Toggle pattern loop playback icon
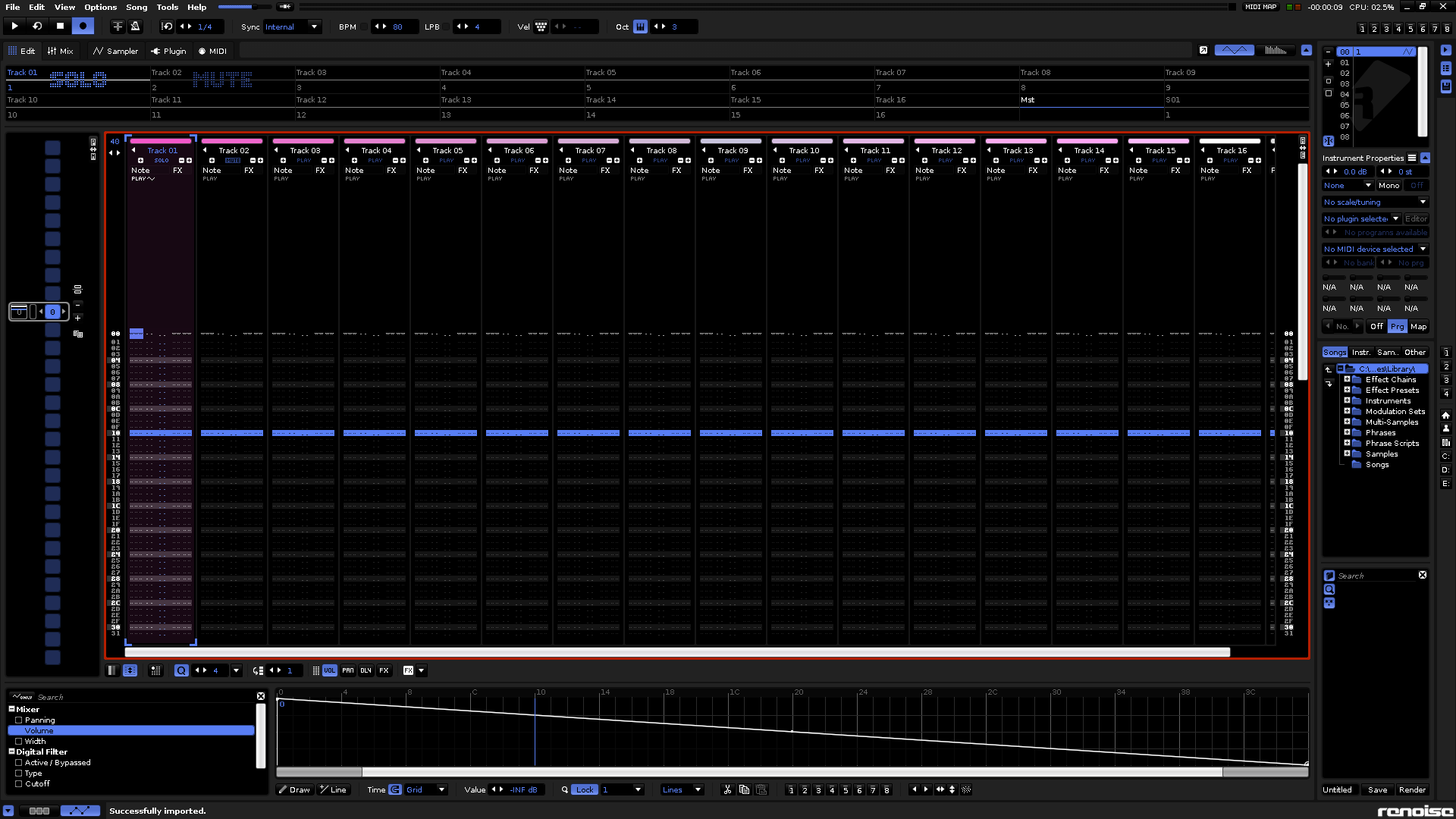 point(37,27)
